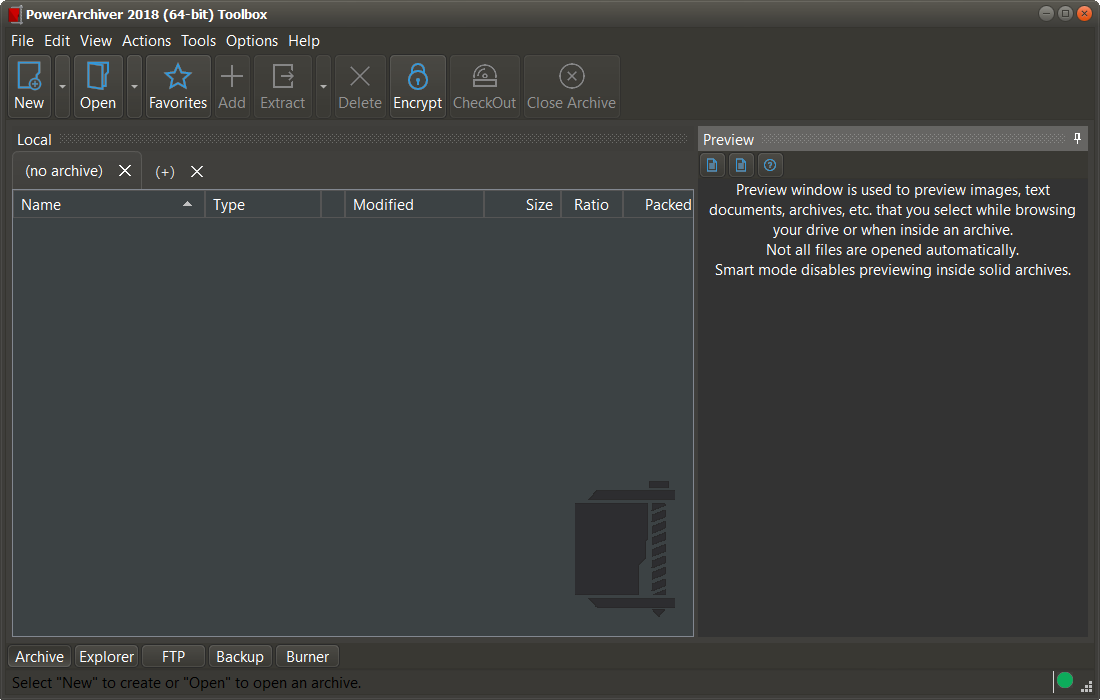The height and width of the screenshot is (700, 1100).
Task: Click the first document icon in Preview toolbar
Action: 712,166
